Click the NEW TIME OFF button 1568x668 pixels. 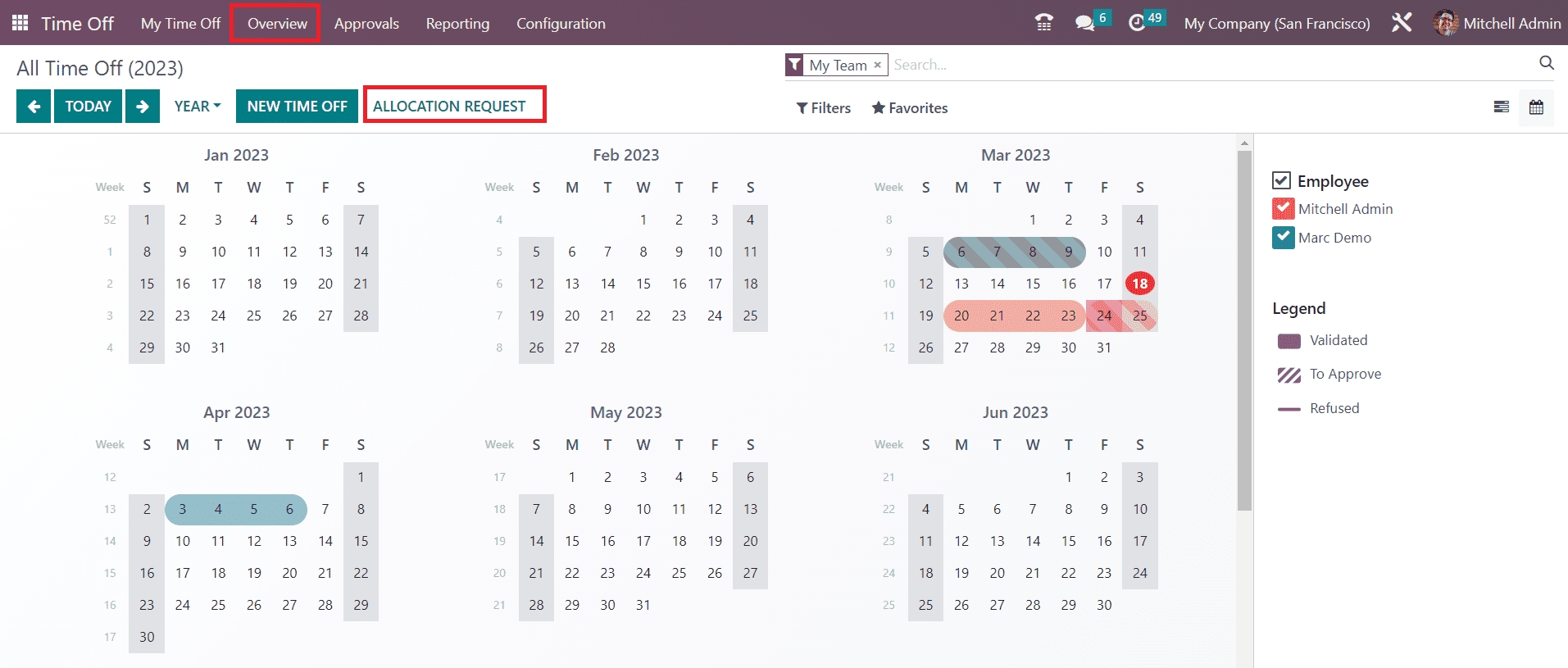coord(297,107)
